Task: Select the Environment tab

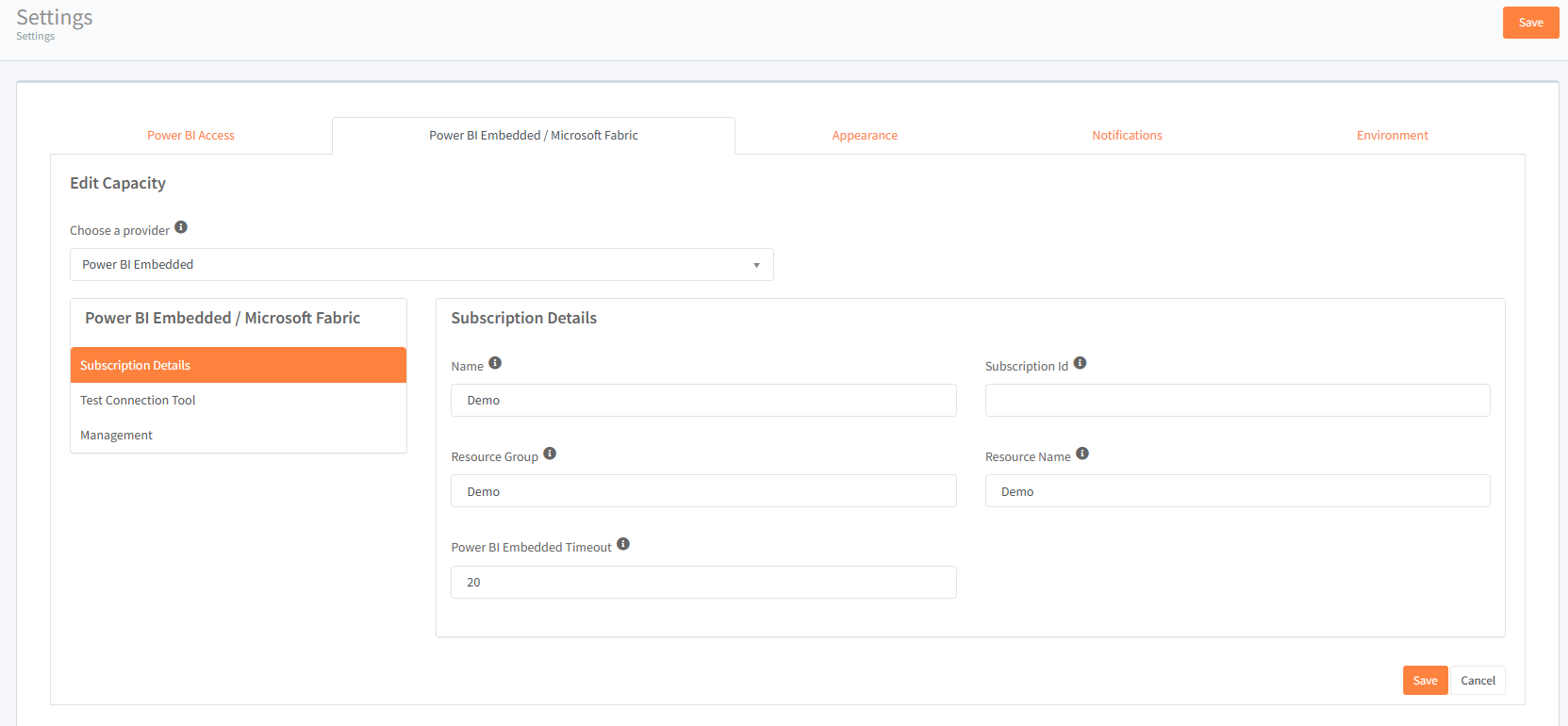Action: [x=1392, y=136]
